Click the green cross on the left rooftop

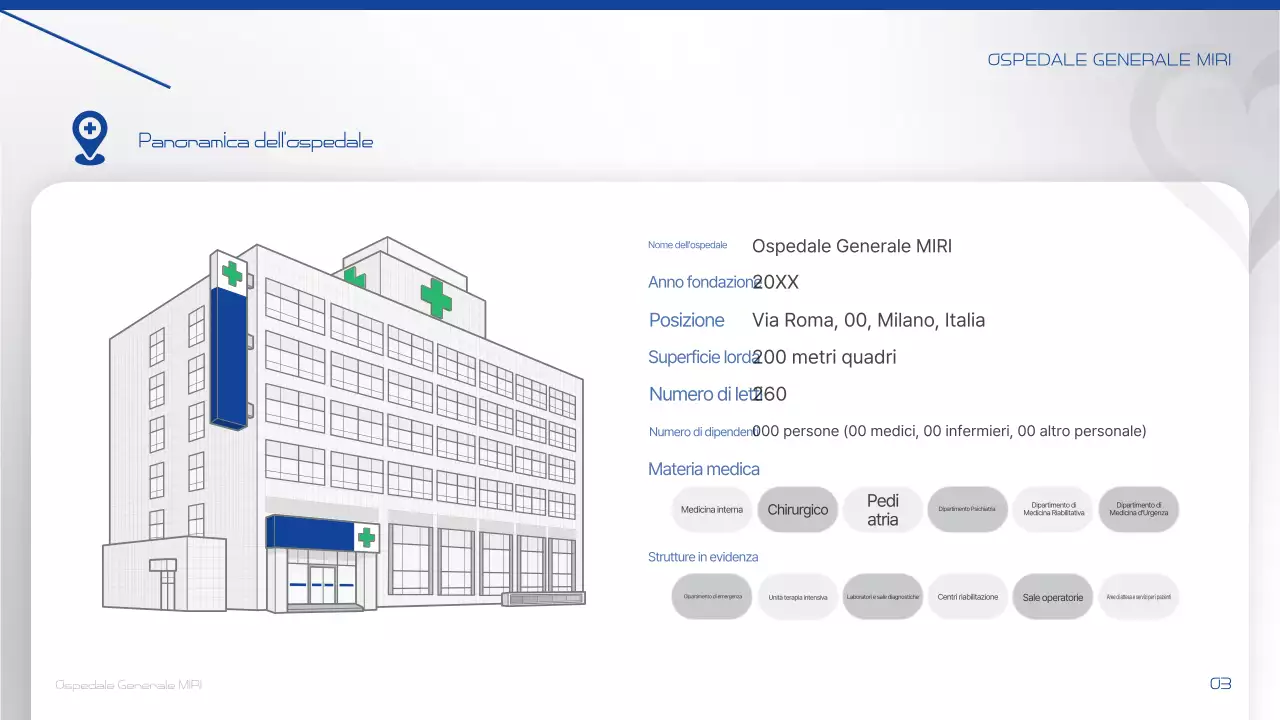[x=231, y=273]
